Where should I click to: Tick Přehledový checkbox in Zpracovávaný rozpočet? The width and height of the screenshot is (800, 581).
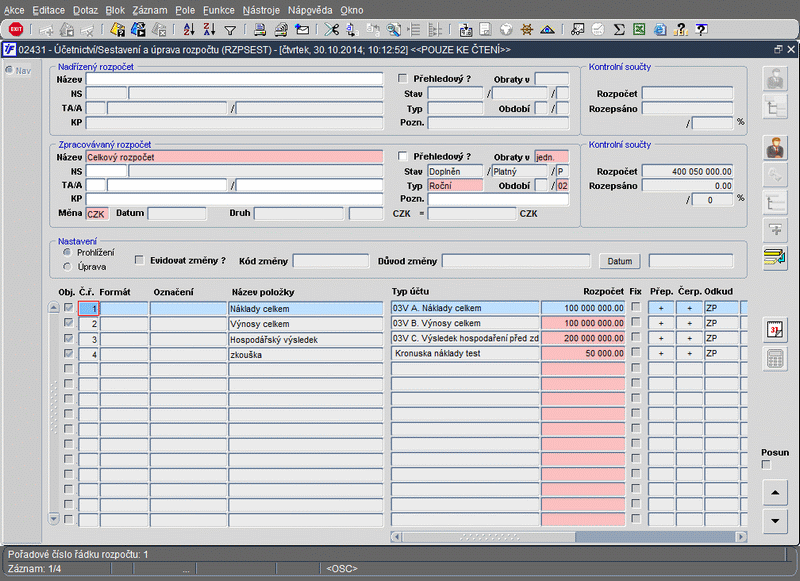403,157
